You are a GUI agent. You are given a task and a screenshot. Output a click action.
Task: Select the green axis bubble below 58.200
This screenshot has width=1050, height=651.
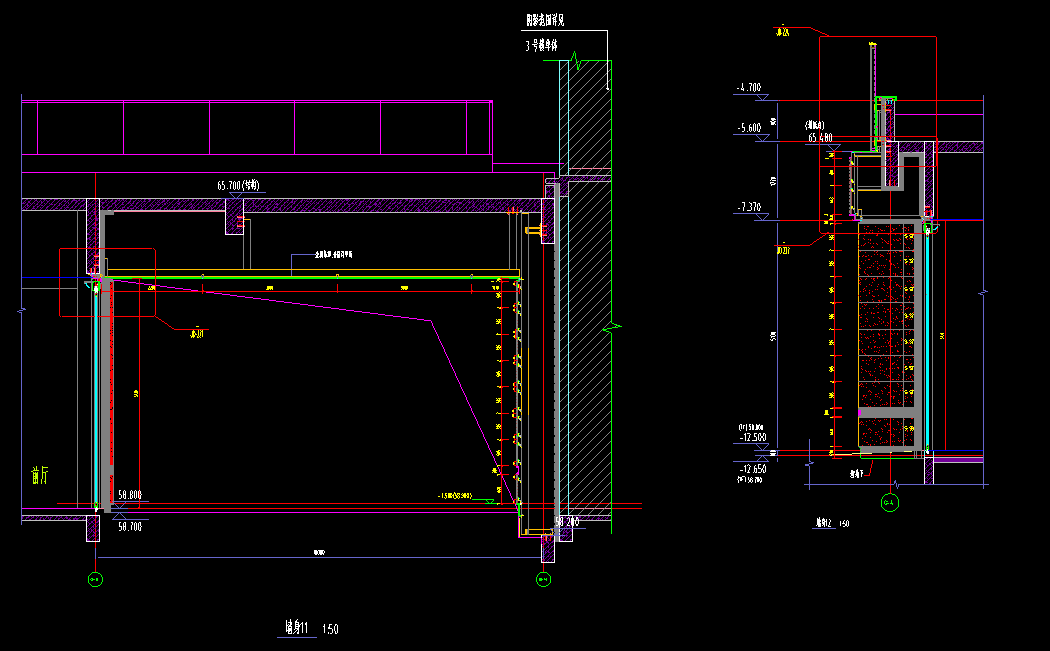pos(544,578)
